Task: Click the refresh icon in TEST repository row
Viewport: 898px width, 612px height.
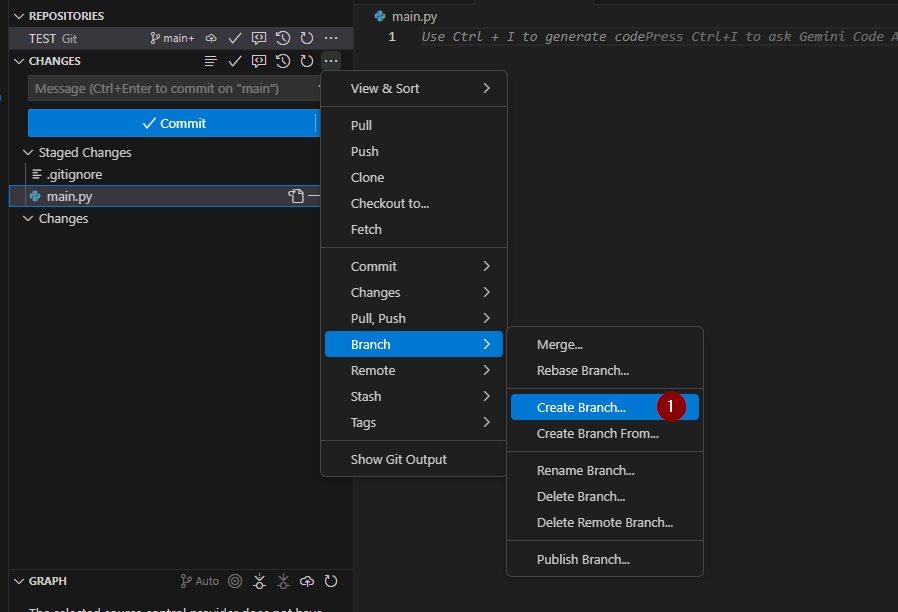Action: point(307,38)
